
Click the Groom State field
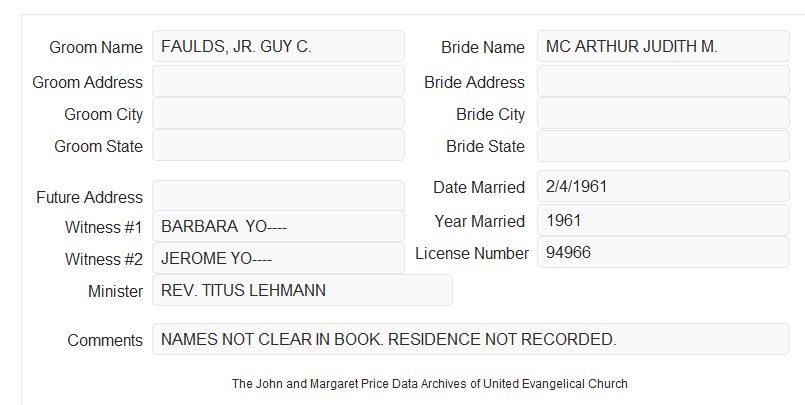278,145
